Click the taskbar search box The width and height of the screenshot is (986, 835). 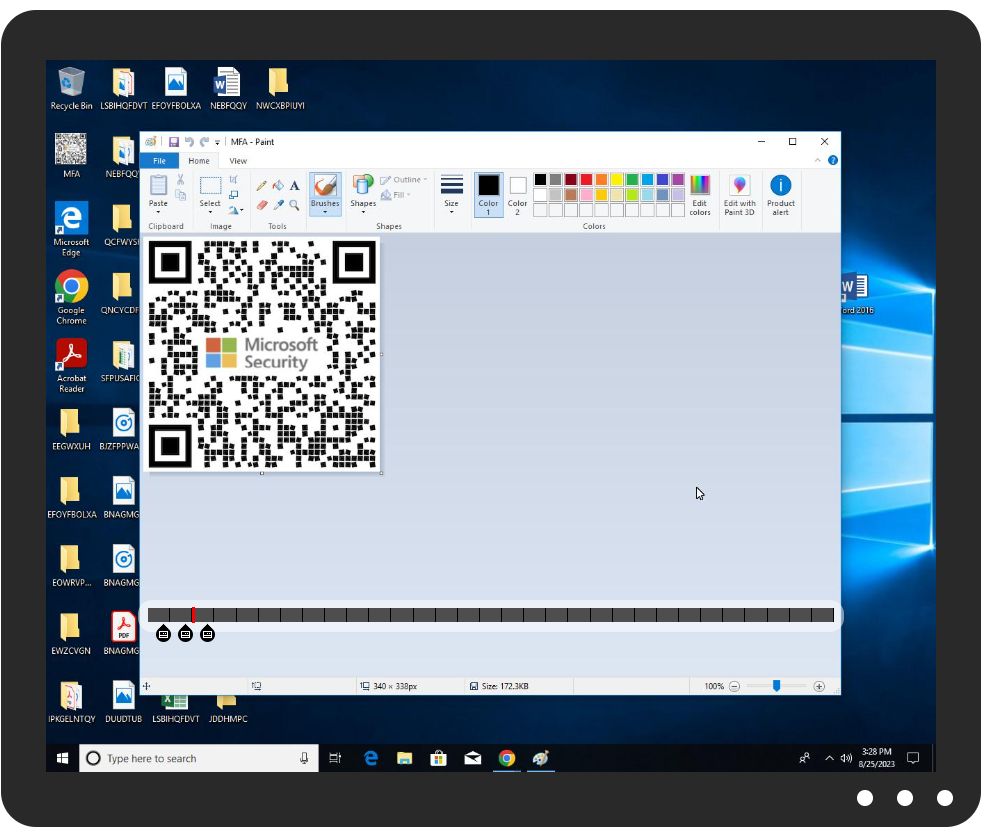pos(199,760)
